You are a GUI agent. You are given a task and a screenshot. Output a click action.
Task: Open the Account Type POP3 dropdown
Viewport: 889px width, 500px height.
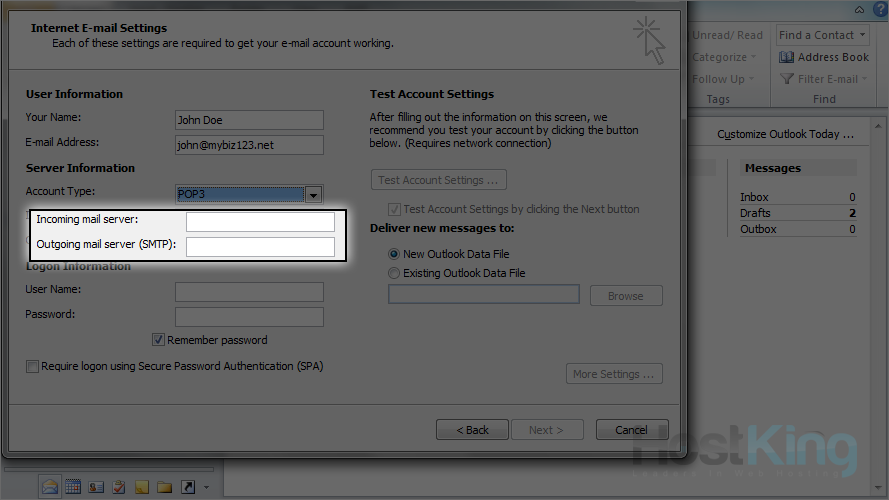click(x=313, y=195)
